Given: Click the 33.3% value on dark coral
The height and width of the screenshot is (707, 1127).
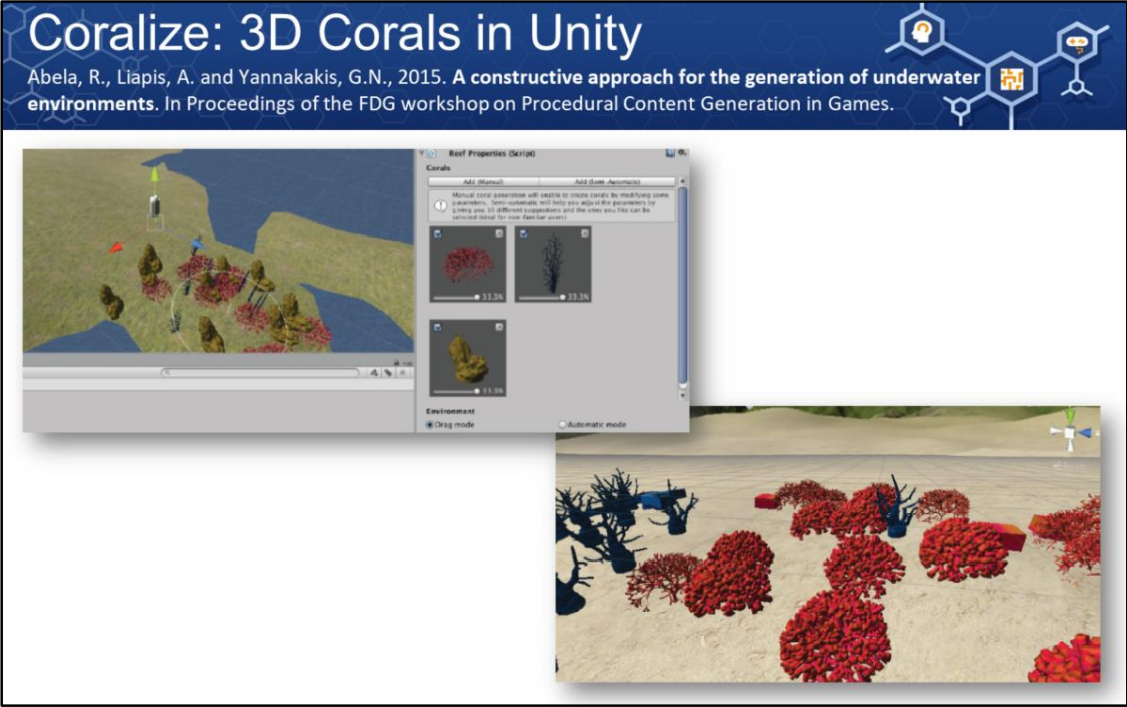Looking at the screenshot, I should 579,297.
